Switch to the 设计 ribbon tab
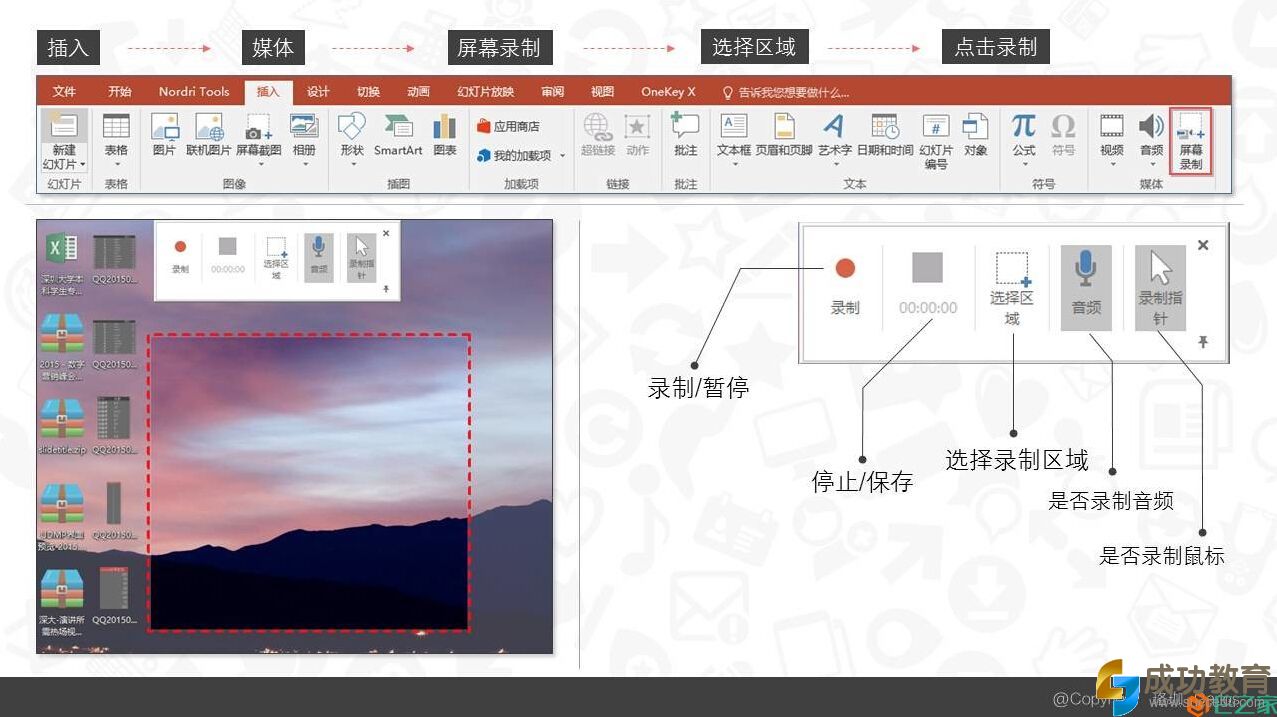The height and width of the screenshot is (717, 1277). [318, 92]
